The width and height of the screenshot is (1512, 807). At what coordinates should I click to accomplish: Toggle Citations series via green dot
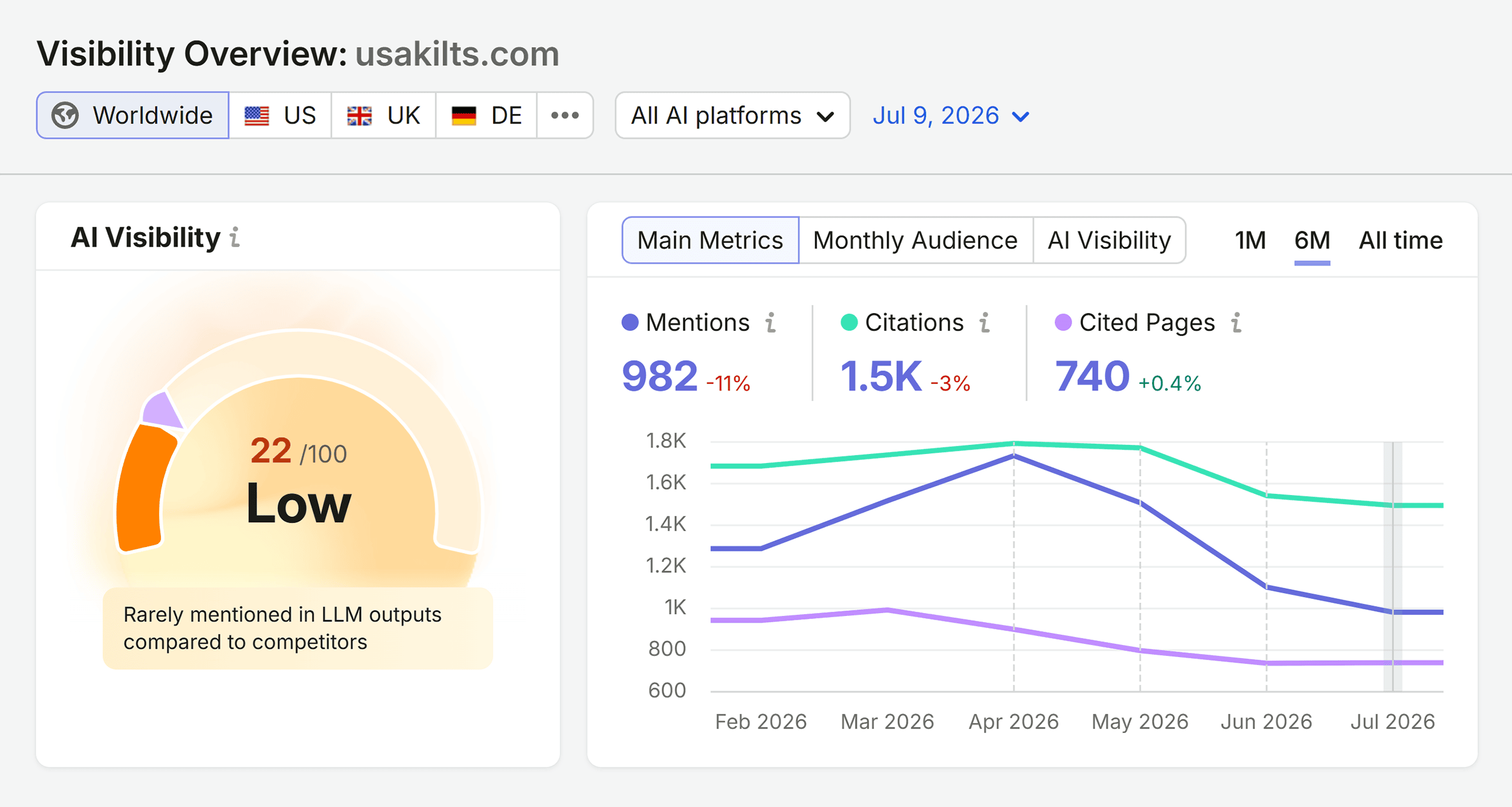849,322
